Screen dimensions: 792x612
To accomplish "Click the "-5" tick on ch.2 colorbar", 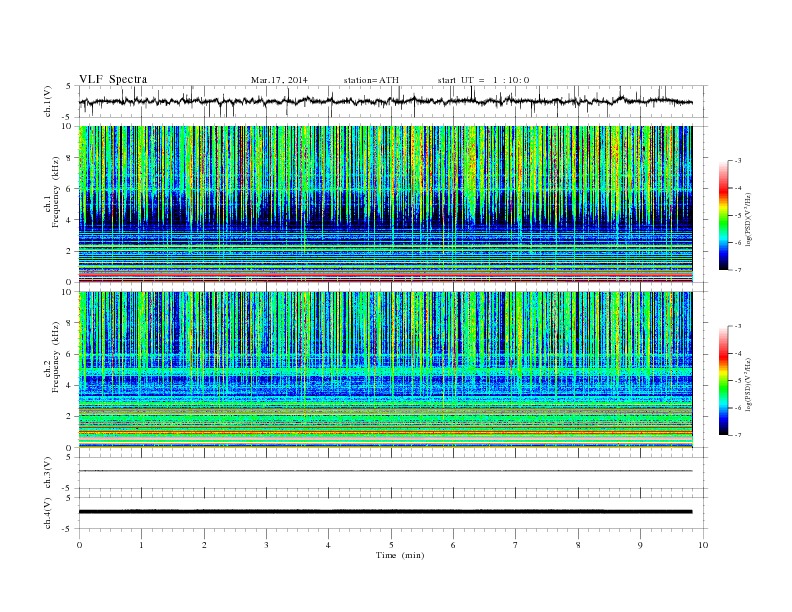I will 738,381.
